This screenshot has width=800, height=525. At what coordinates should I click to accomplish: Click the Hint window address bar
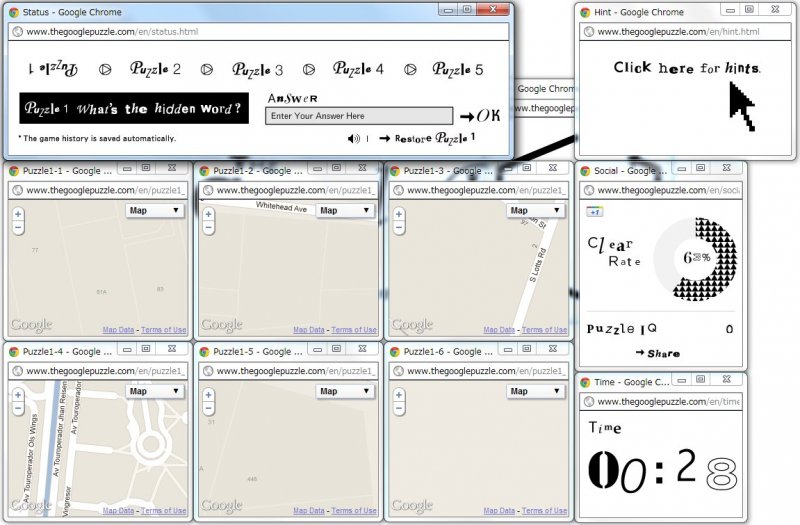coord(686,32)
